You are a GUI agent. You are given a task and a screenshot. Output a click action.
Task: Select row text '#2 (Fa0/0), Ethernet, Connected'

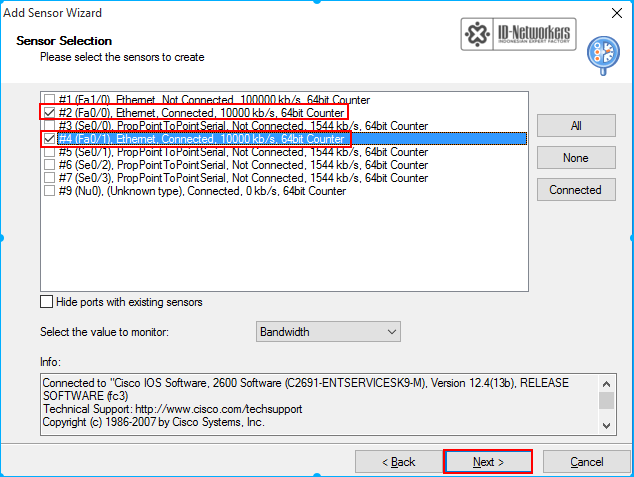click(201, 112)
